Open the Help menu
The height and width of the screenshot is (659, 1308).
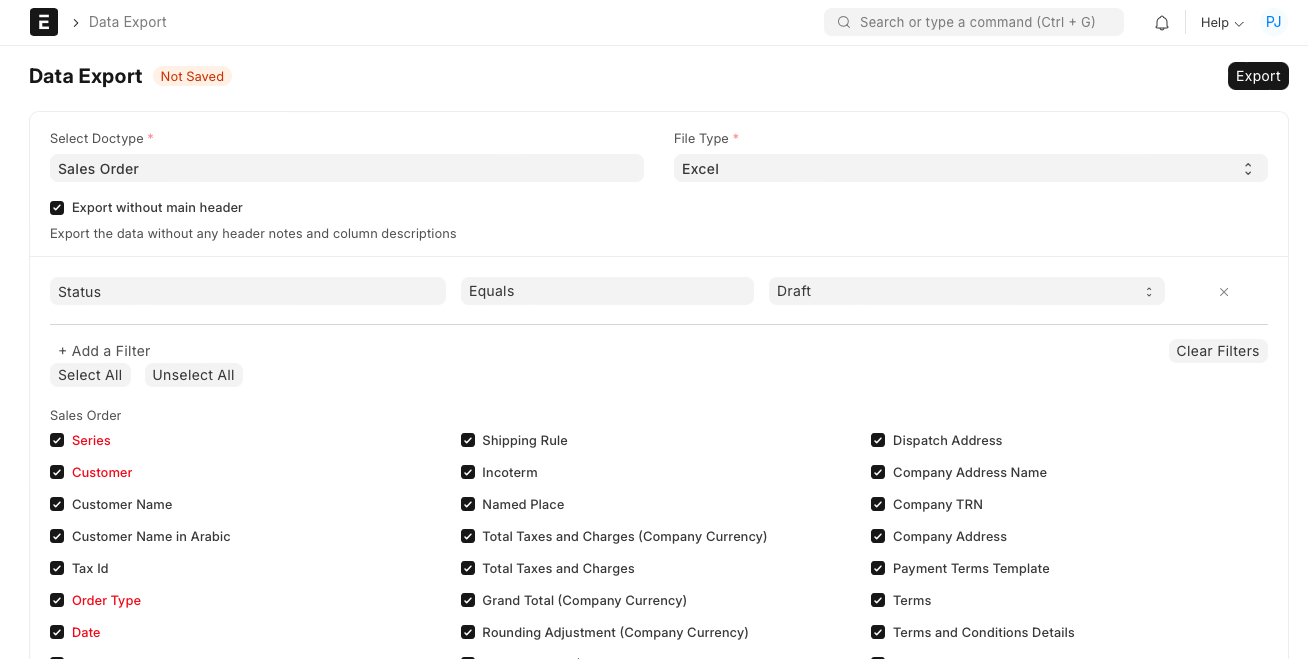click(x=1221, y=23)
